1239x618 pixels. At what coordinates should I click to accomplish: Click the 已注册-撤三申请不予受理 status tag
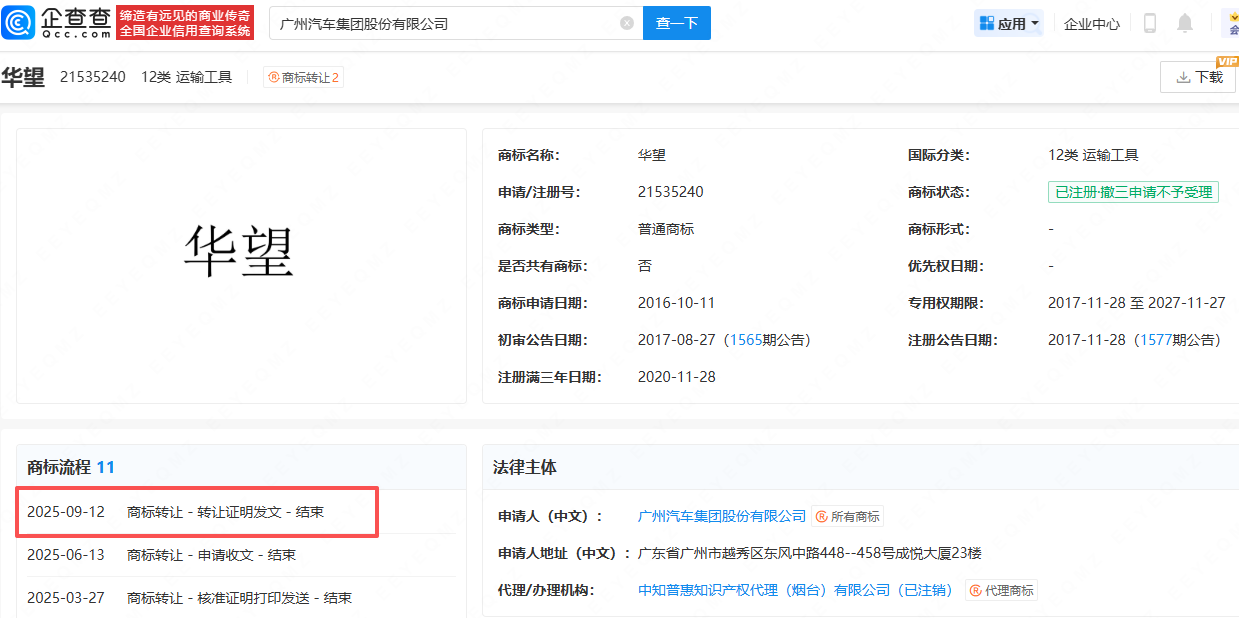tap(1133, 192)
